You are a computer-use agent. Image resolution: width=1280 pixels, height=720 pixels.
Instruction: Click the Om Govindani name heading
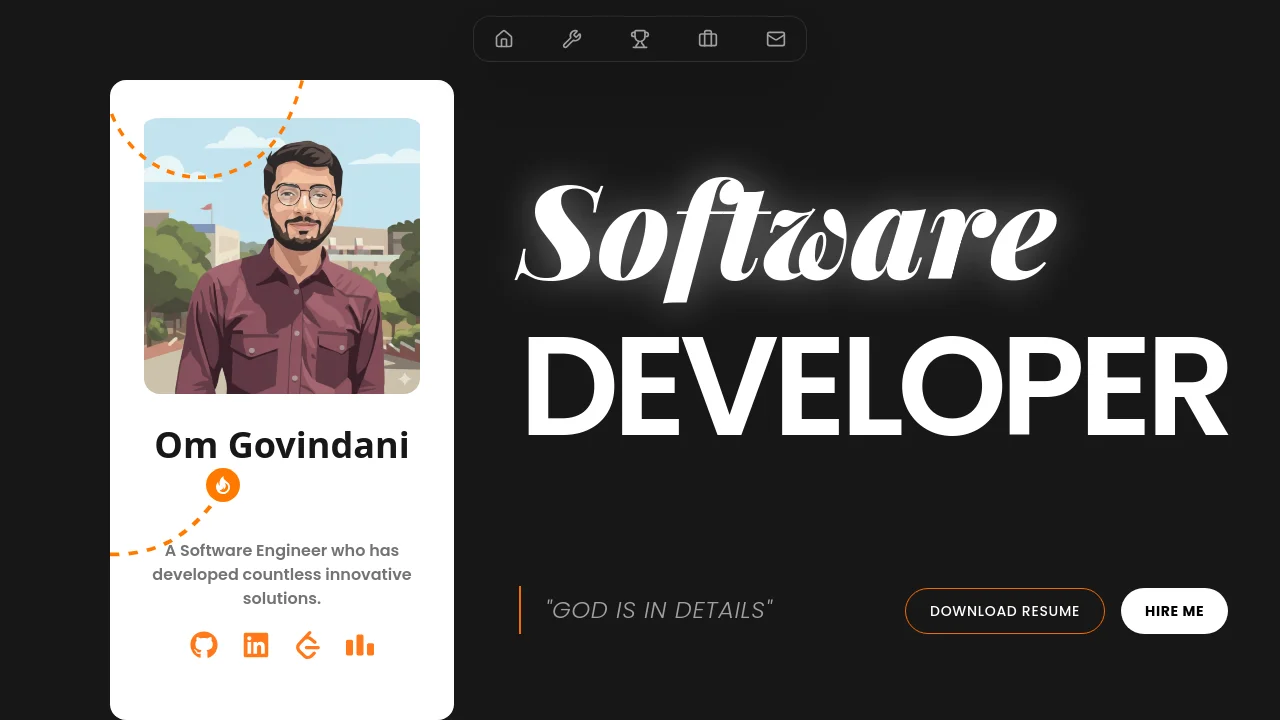click(282, 445)
